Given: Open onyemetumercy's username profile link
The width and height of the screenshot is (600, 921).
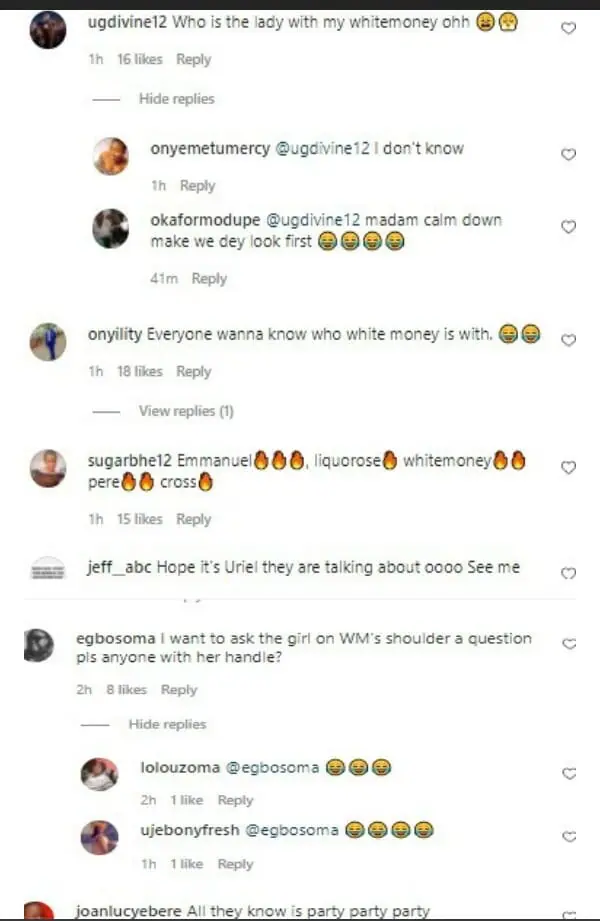Looking at the screenshot, I should [x=210, y=149].
